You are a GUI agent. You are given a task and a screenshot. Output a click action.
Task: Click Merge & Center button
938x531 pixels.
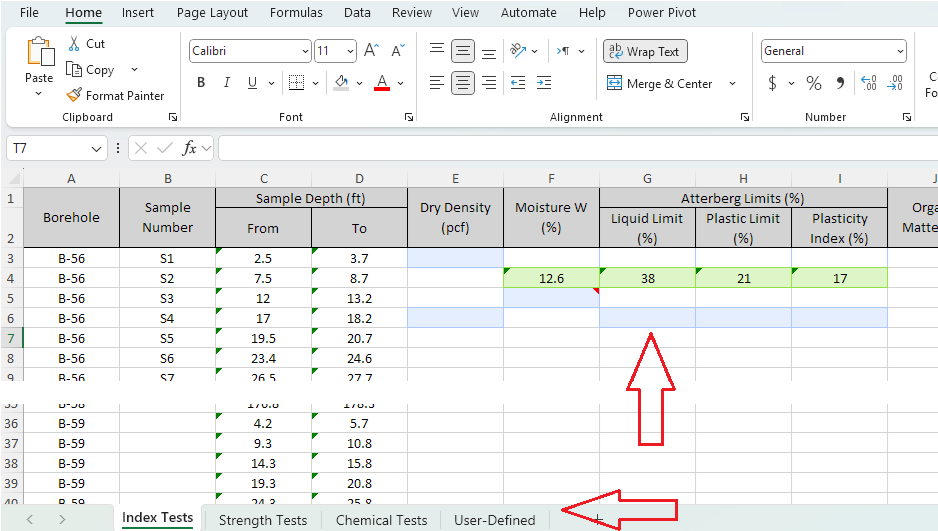click(659, 83)
